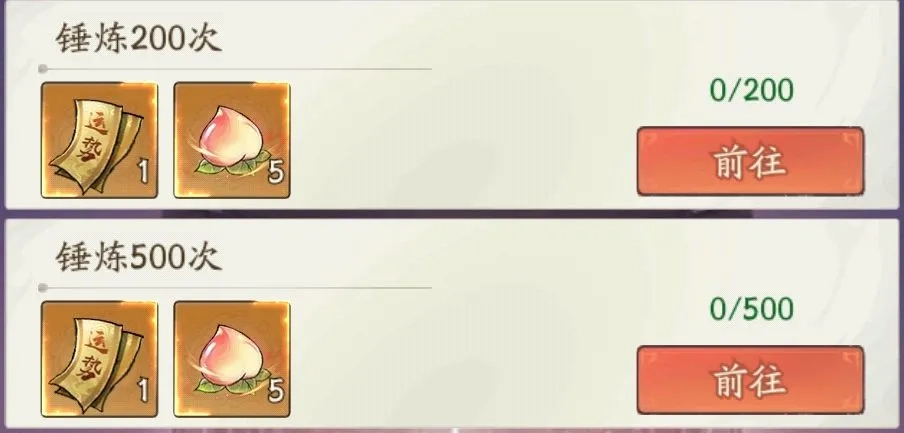This screenshot has width=904, height=433.
Task: Tap 前往 button for the 500 forging task
Action: coord(750,380)
